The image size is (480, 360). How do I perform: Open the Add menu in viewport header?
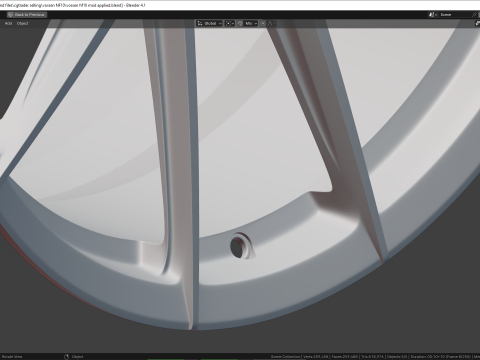pos(8,23)
